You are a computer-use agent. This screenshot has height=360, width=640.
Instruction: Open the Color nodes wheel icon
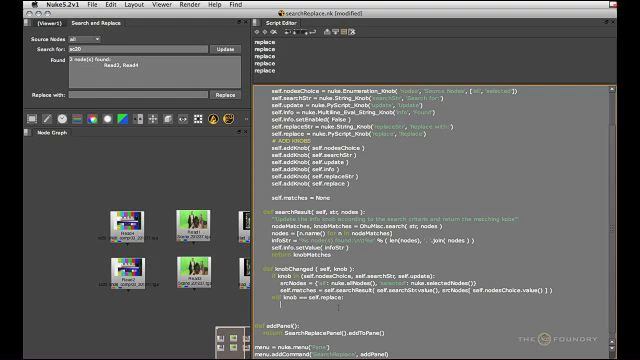[92, 119]
